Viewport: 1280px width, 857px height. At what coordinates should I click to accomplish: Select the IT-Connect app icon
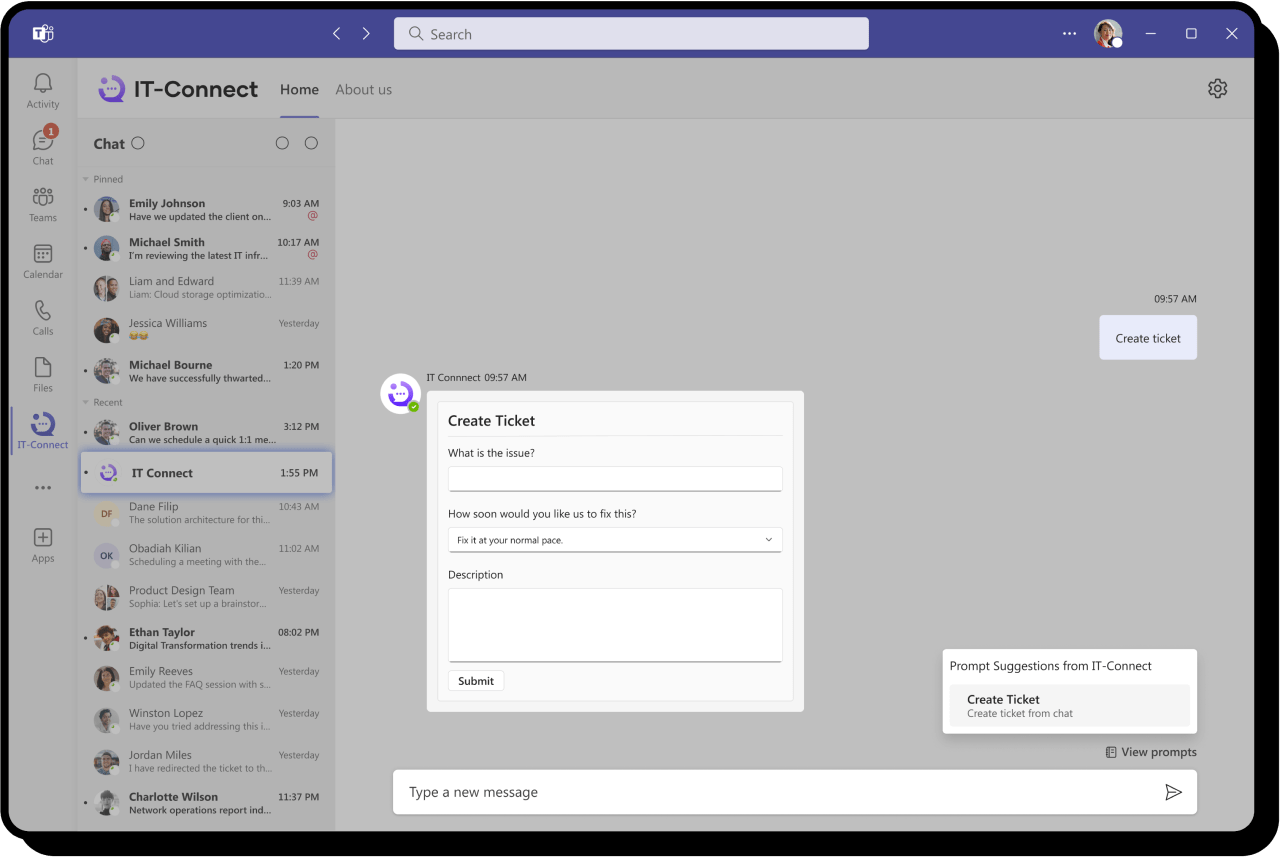(x=42, y=430)
